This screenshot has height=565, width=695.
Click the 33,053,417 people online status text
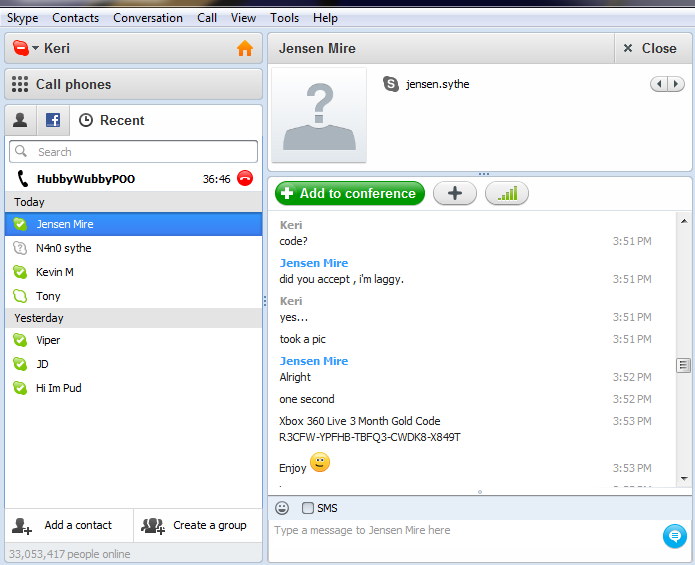[x=70, y=554]
